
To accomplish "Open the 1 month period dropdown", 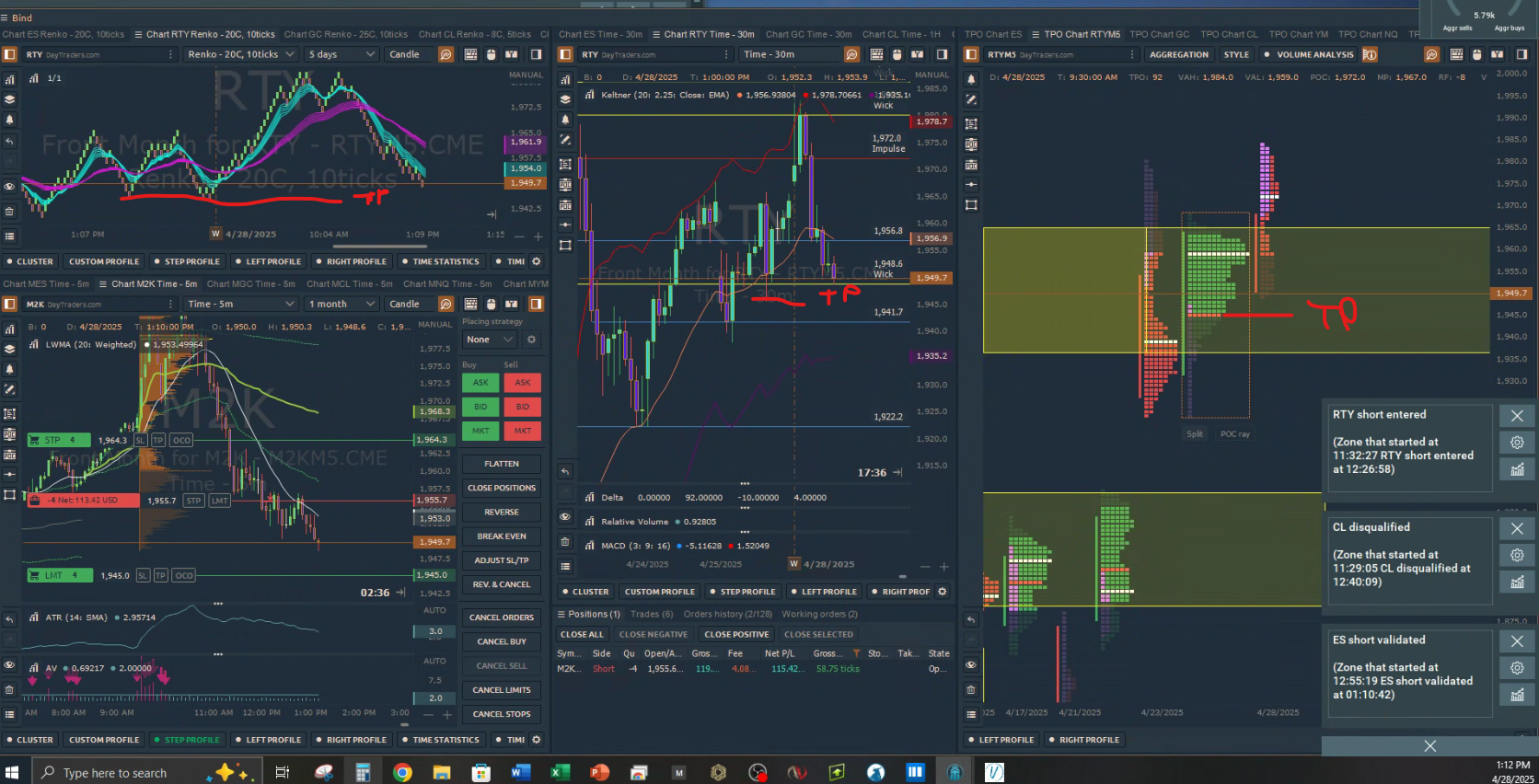I will pyautogui.click(x=342, y=304).
